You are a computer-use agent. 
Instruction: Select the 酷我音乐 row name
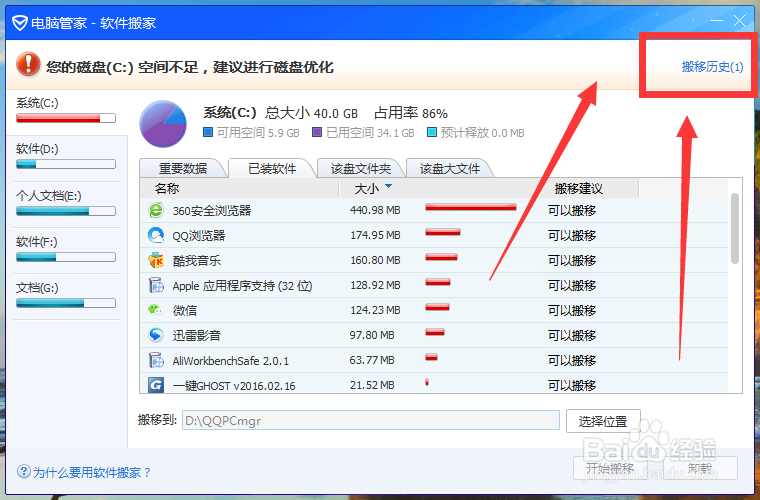[197, 261]
